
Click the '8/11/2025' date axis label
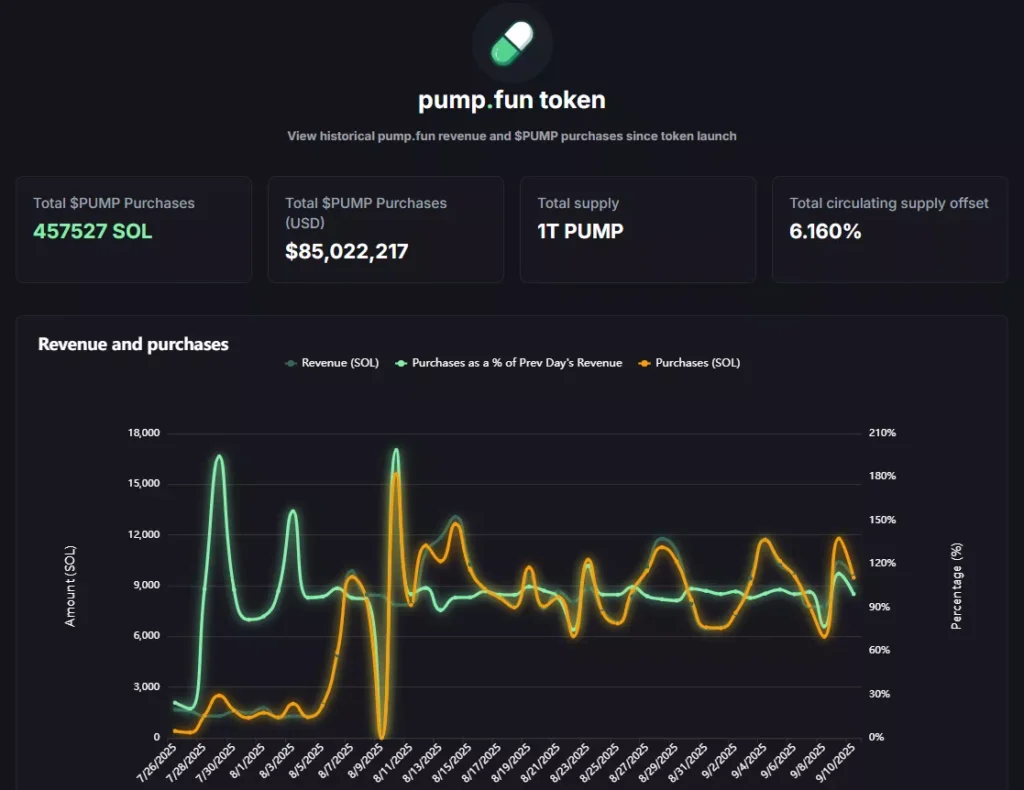392,762
